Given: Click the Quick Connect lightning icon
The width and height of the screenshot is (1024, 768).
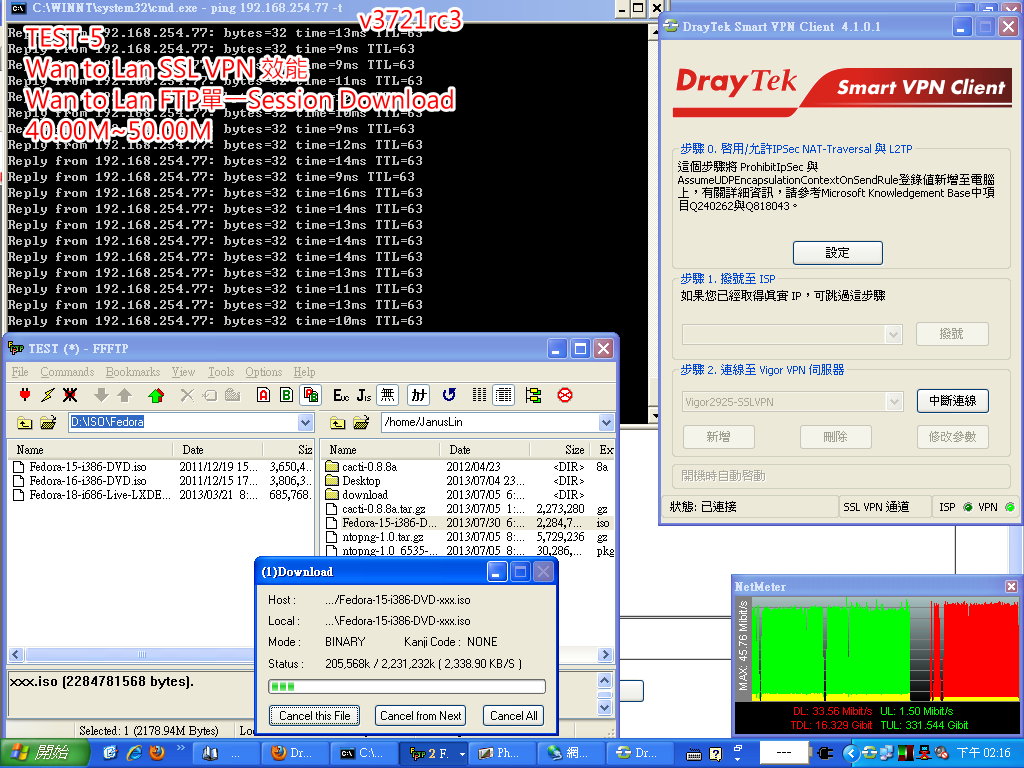Looking at the screenshot, I should (48, 395).
